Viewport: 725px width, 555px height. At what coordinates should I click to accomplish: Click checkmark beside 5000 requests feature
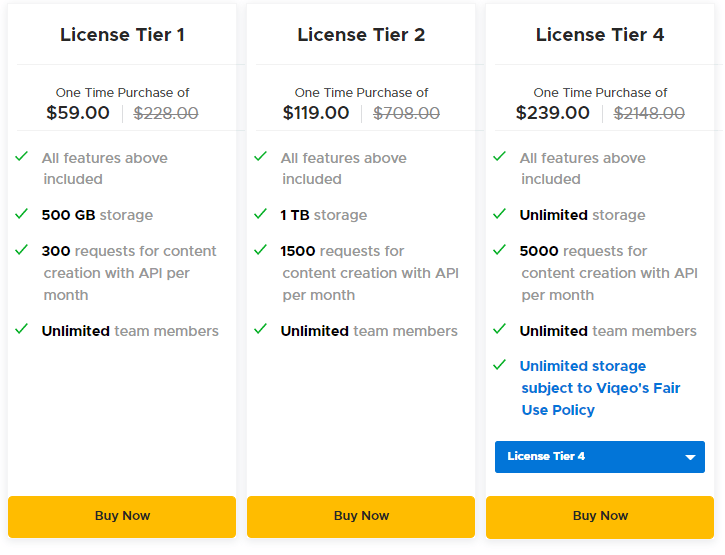pos(499,250)
